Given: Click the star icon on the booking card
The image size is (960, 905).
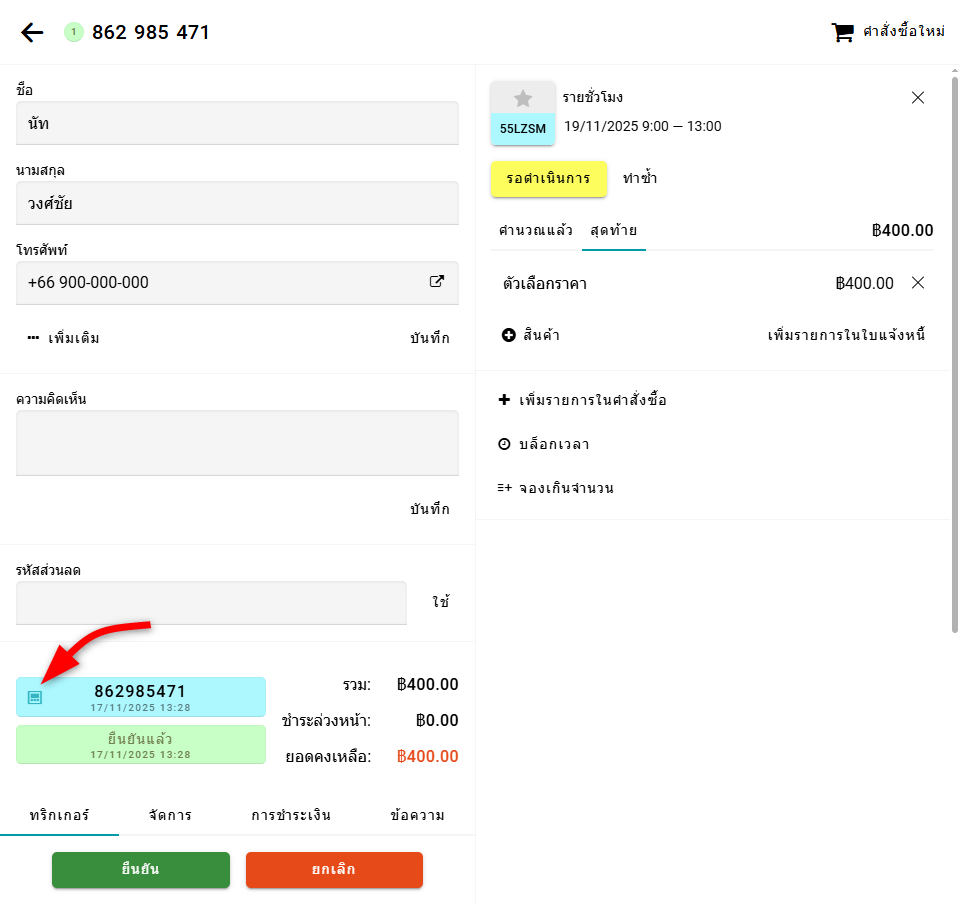Looking at the screenshot, I should pos(523,98).
